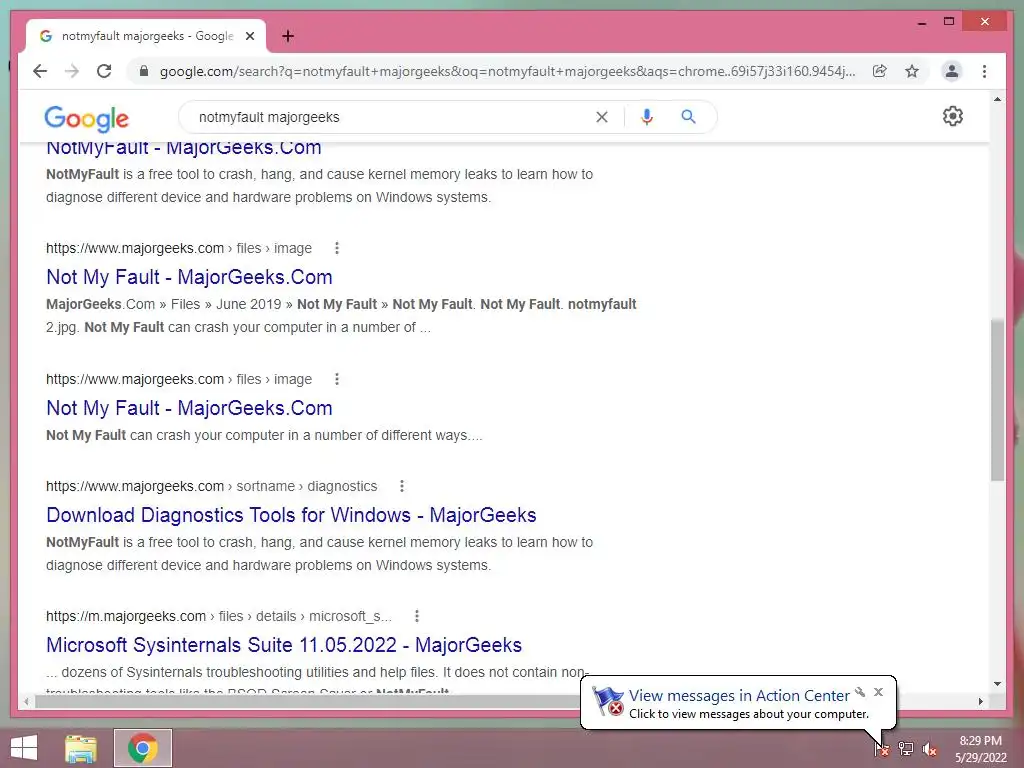Click the scroll up arrow
The width and height of the screenshot is (1024, 768).
coord(997,99)
